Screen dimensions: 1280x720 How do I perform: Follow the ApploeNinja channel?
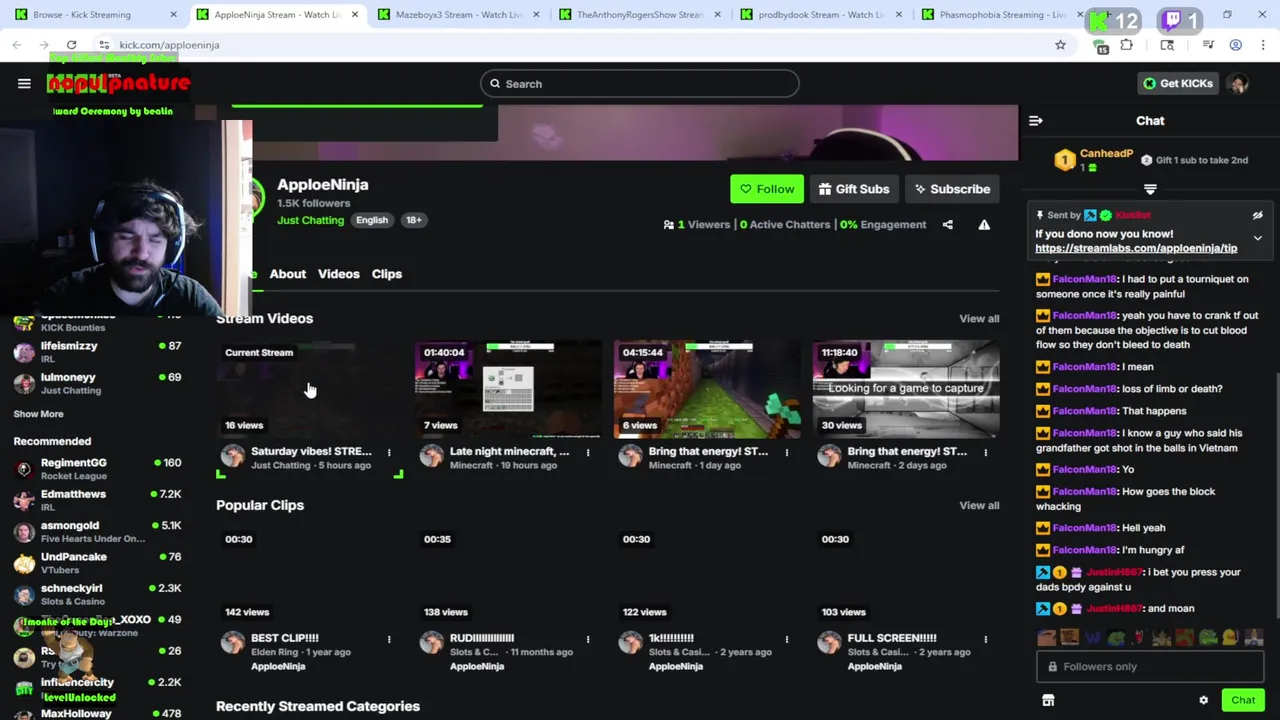pyautogui.click(x=766, y=189)
